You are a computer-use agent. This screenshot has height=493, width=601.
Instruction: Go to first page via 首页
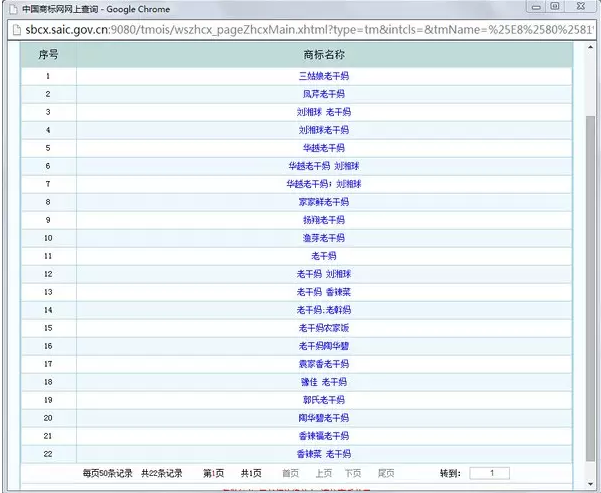[x=290, y=473]
